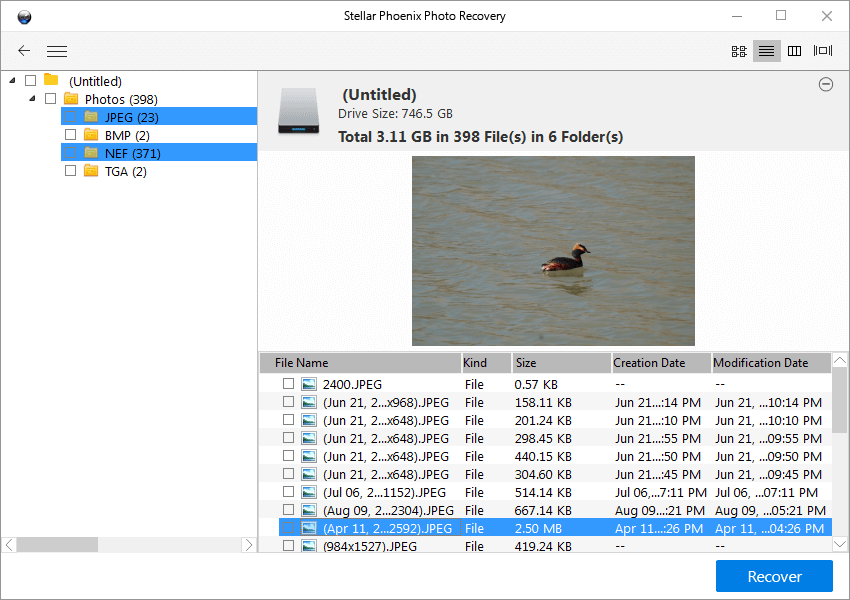
Task: Click the back arrow icon
Action: click(x=24, y=51)
